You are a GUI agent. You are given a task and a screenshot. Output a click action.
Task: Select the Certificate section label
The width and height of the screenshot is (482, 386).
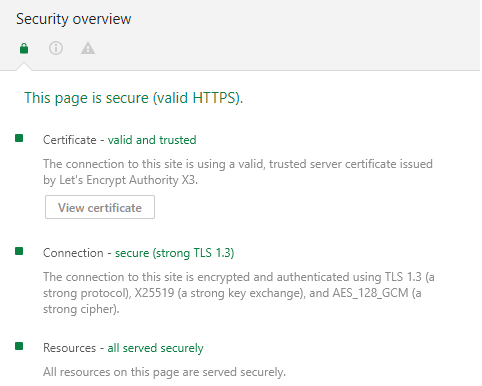click(x=70, y=140)
